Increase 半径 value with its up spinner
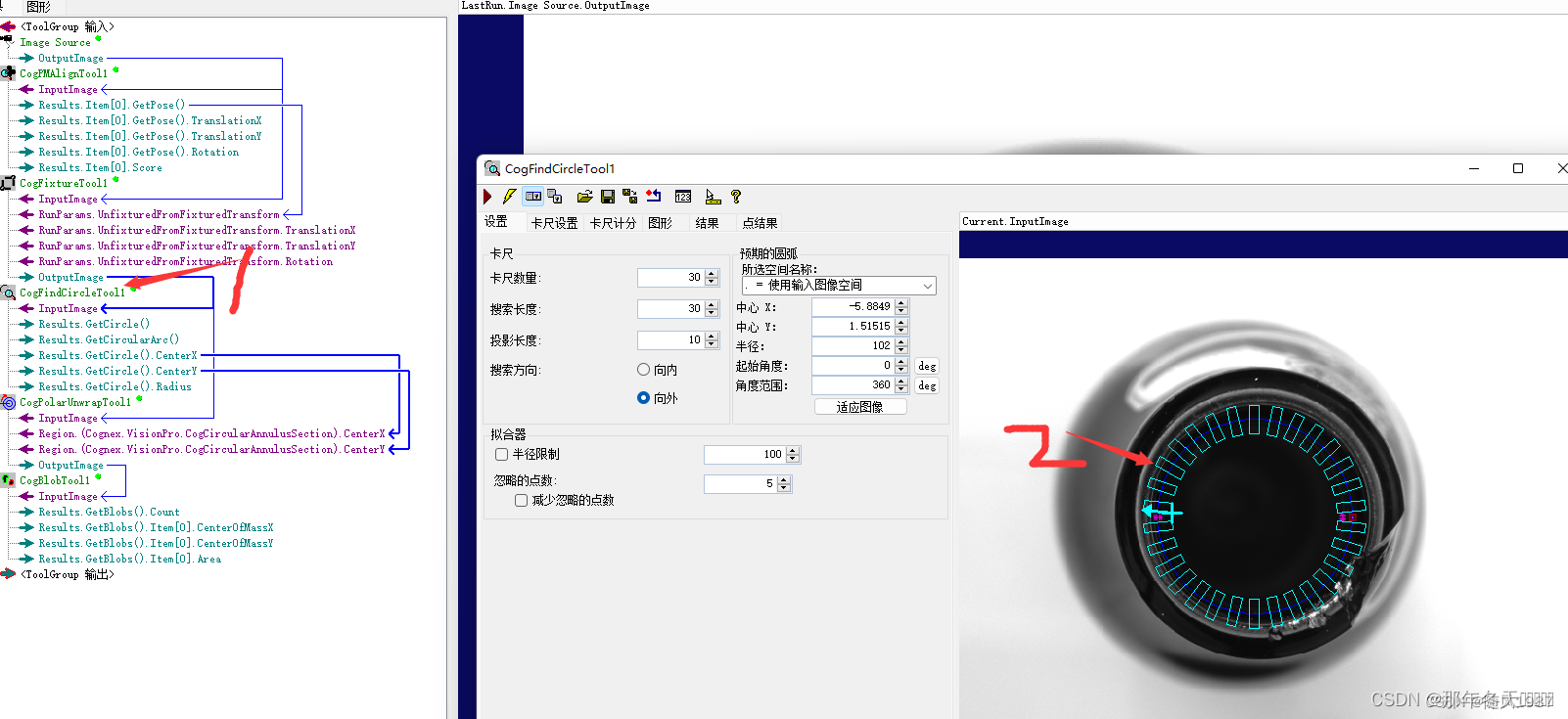This screenshot has width=1568, height=719. (901, 342)
